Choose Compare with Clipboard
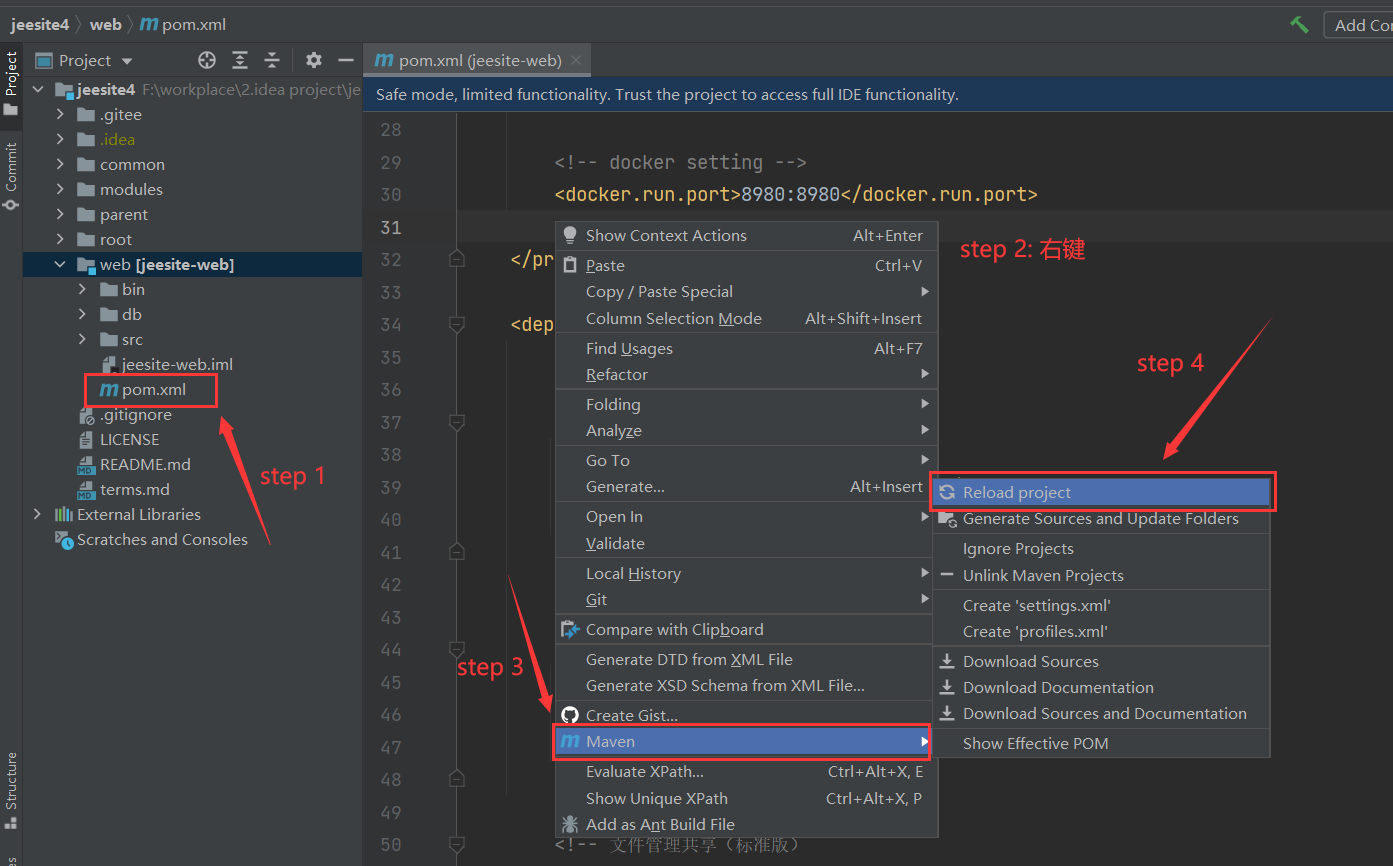The width and height of the screenshot is (1393, 866). click(x=746, y=629)
